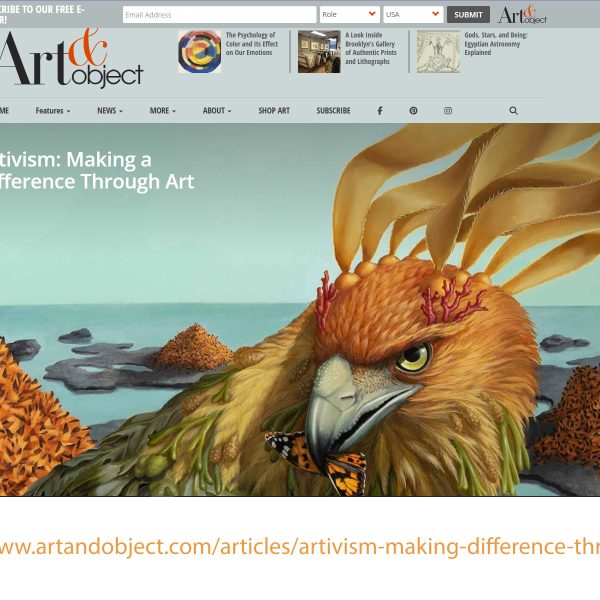
Task: Open the artandobject.com article URL
Action: (300, 546)
